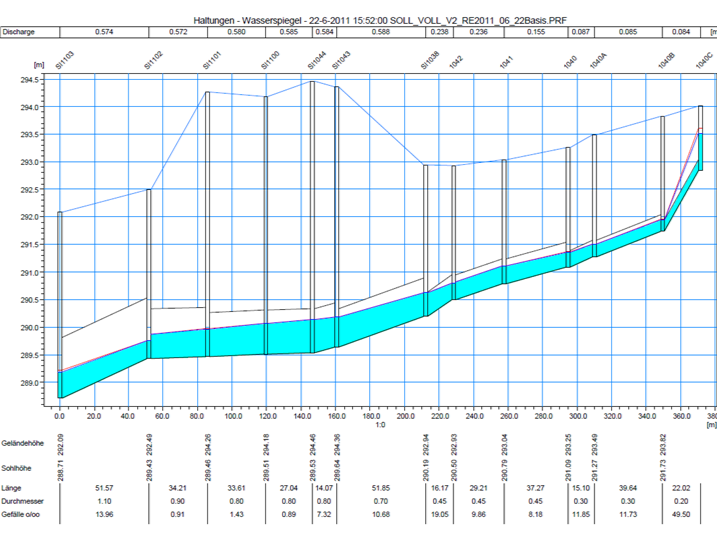Click the chart title text
The height and width of the screenshot is (538, 717).
pos(358,19)
